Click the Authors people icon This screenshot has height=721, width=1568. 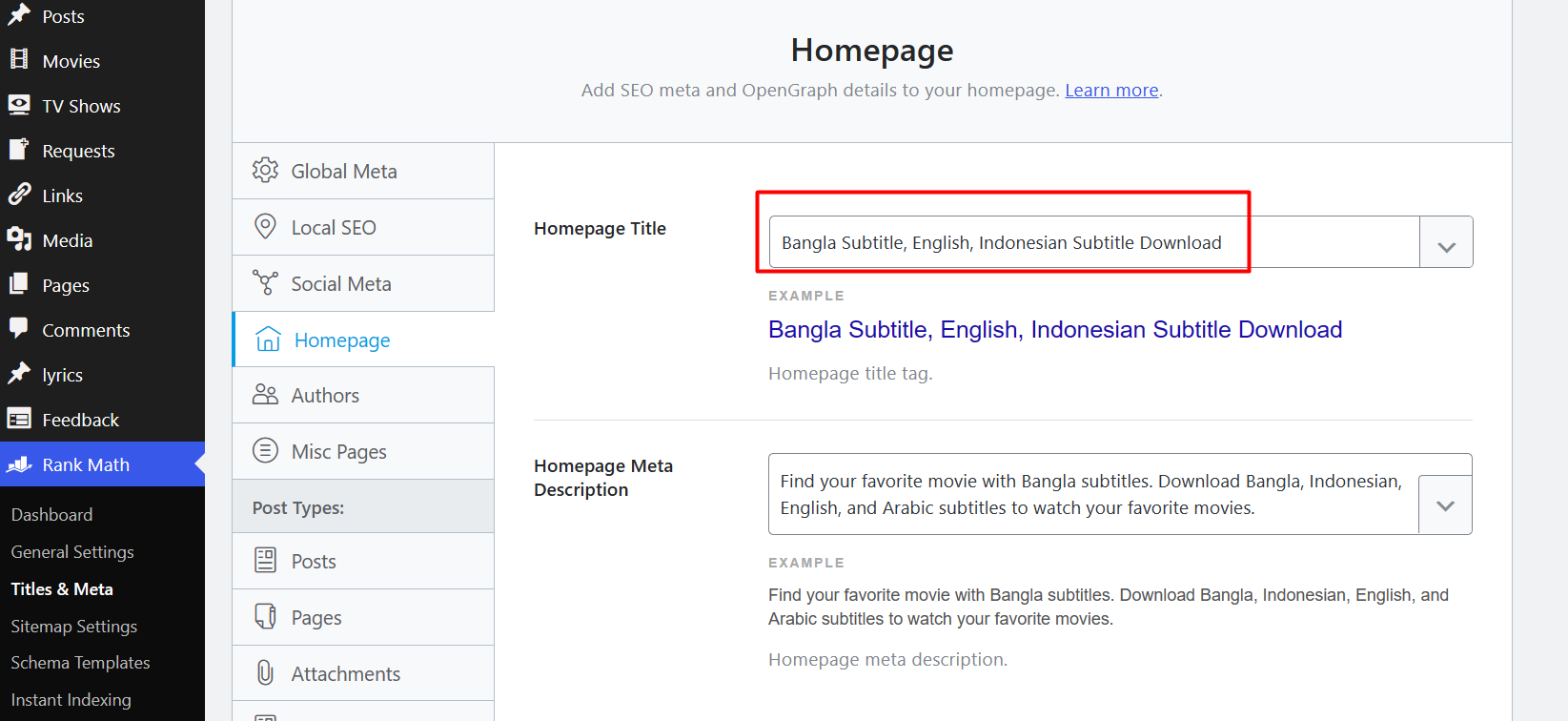click(265, 394)
